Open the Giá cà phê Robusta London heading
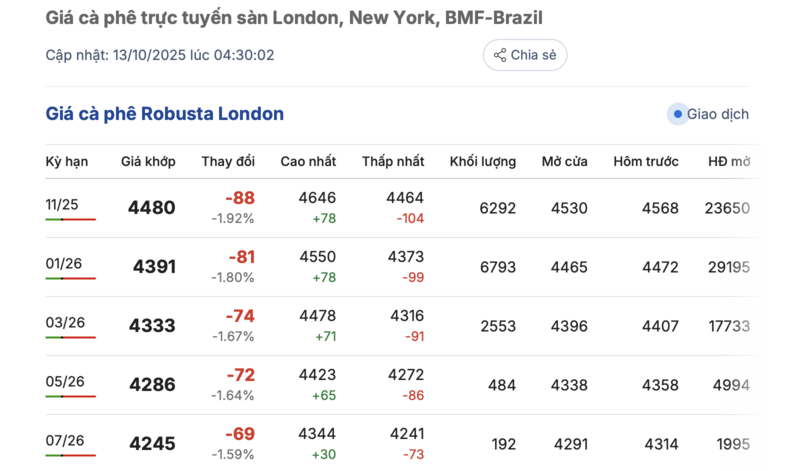This screenshot has height=471, width=800. pyautogui.click(x=165, y=114)
